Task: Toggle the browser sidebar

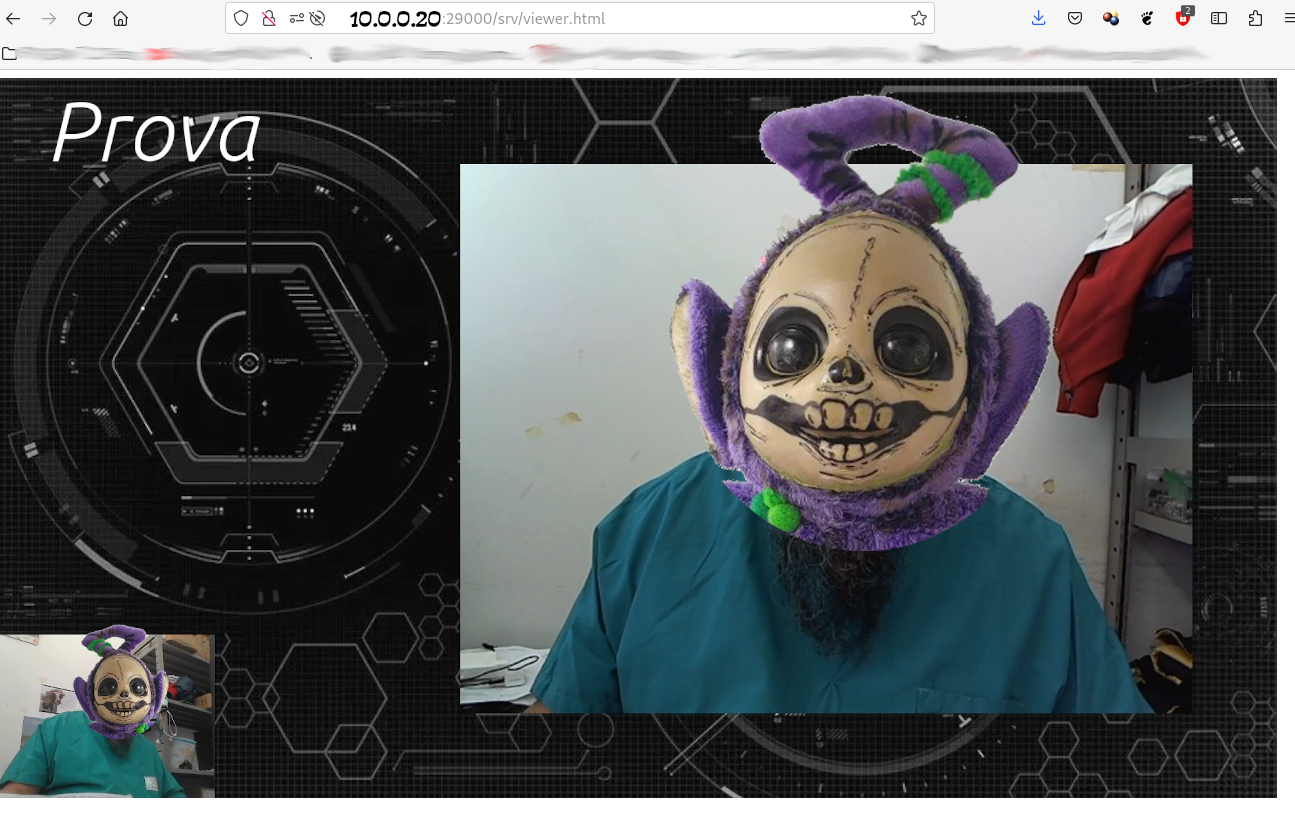Action: (x=1219, y=18)
